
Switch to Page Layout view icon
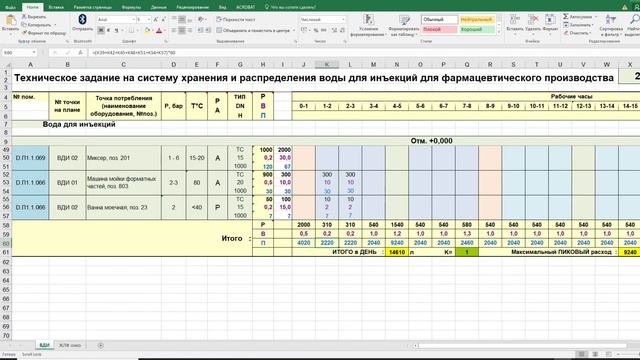point(595,354)
